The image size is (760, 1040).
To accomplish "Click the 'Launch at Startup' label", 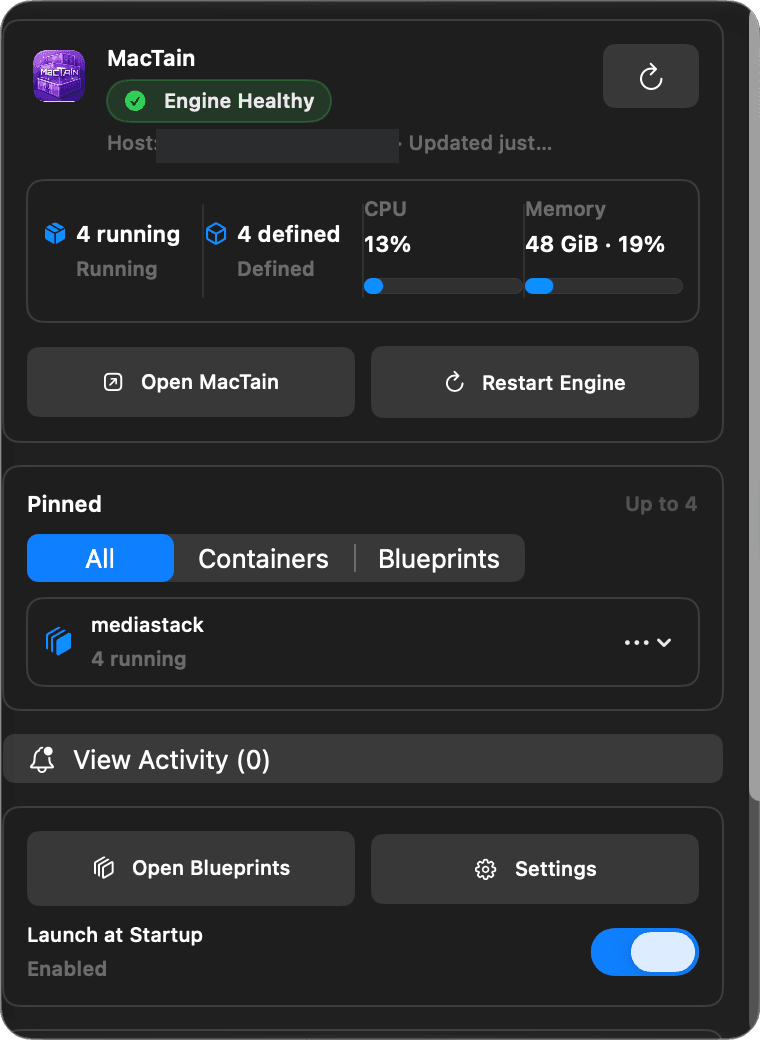I will point(115,935).
